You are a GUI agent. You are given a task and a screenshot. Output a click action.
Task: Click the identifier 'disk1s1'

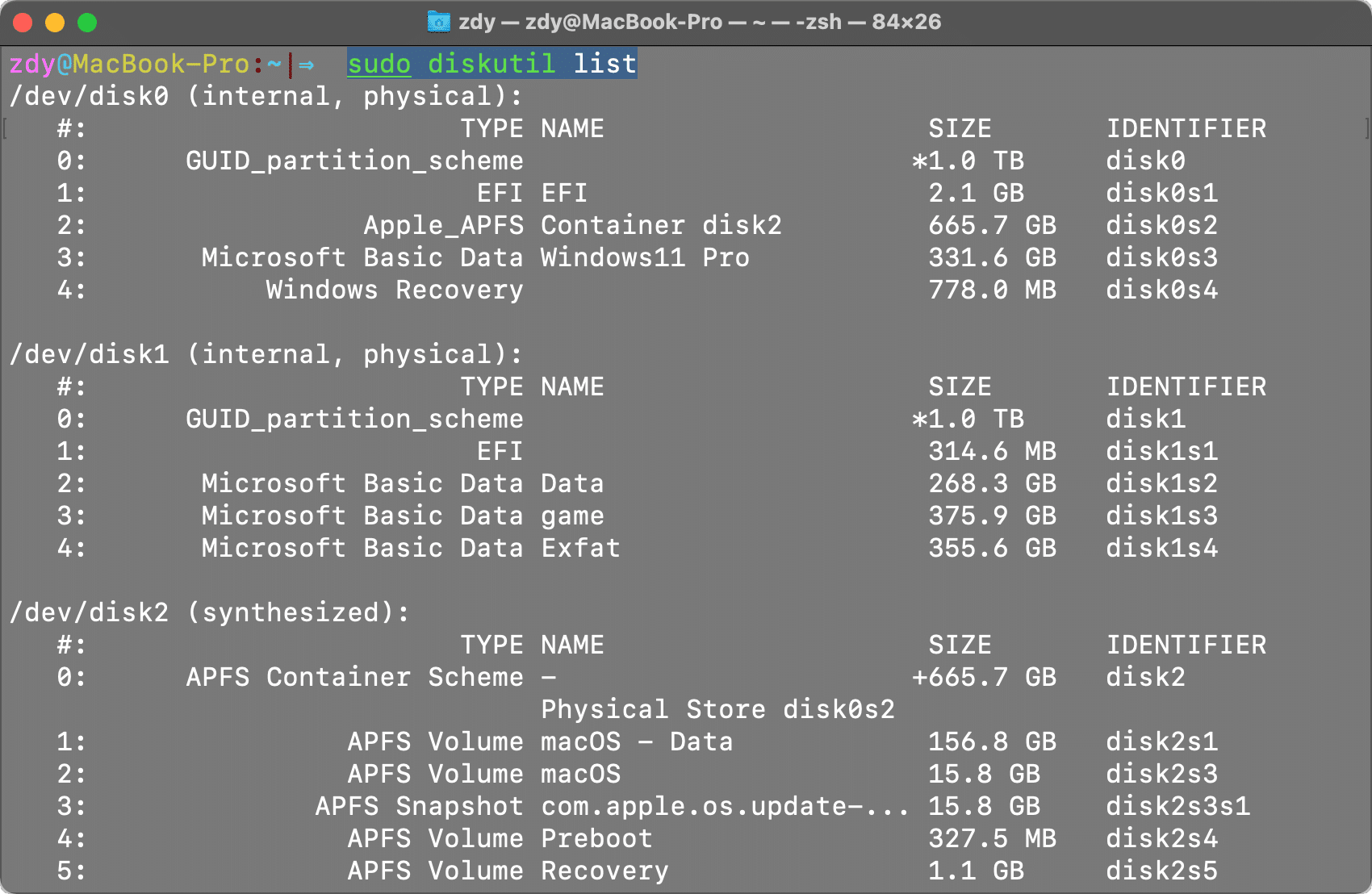(x=1162, y=452)
